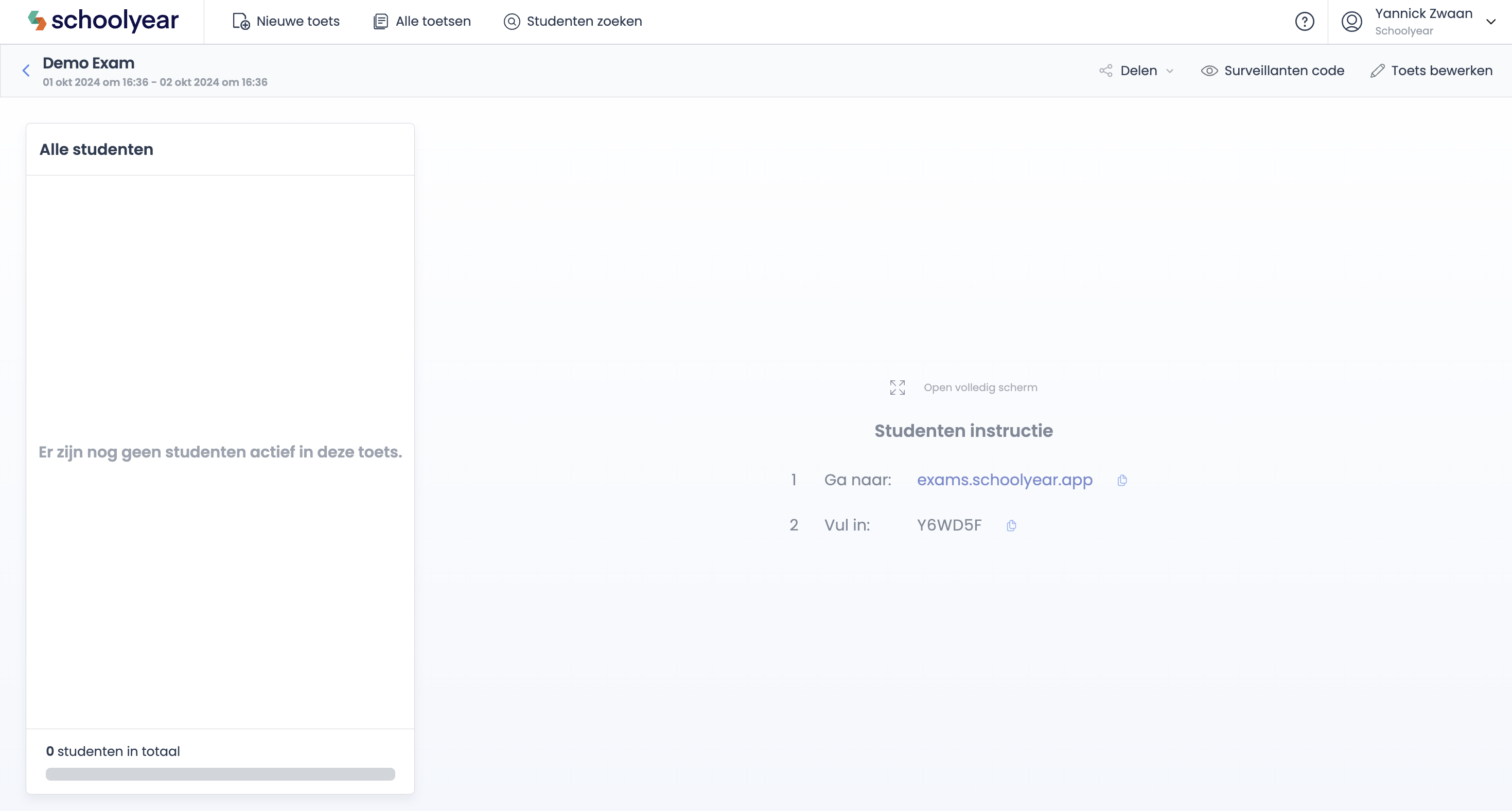Go to Studenten zoeken

point(573,21)
